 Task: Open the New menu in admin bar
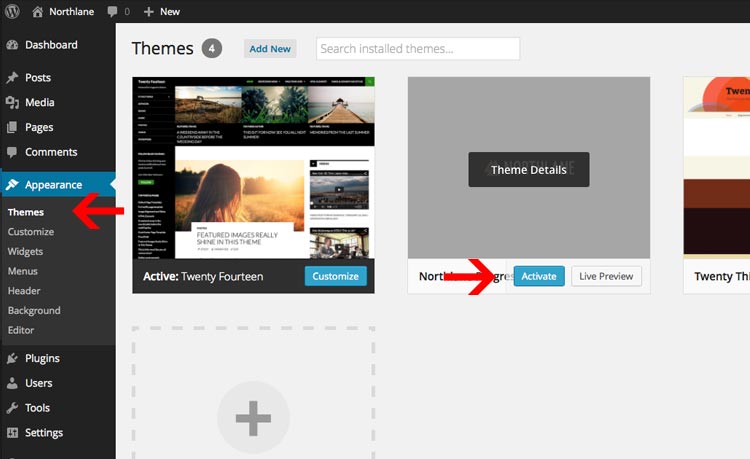pyautogui.click(x=170, y=11)
